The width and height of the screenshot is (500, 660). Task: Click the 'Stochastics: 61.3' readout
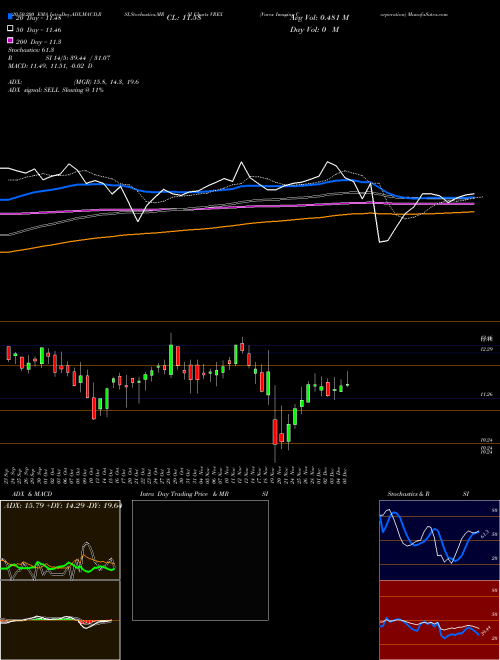tap(31, 50)
